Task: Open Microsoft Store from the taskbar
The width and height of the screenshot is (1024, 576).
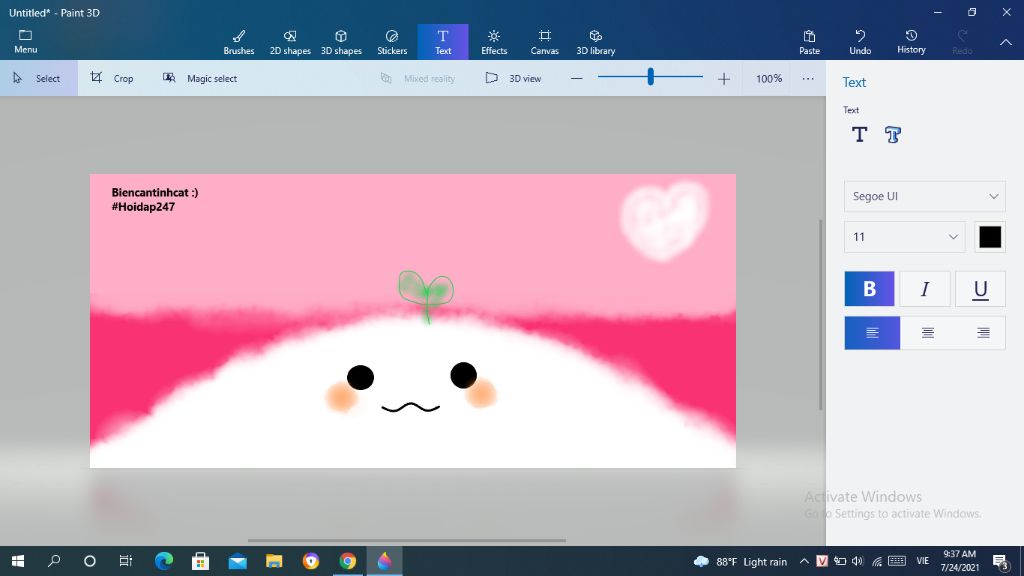Action: click(200, 561)
